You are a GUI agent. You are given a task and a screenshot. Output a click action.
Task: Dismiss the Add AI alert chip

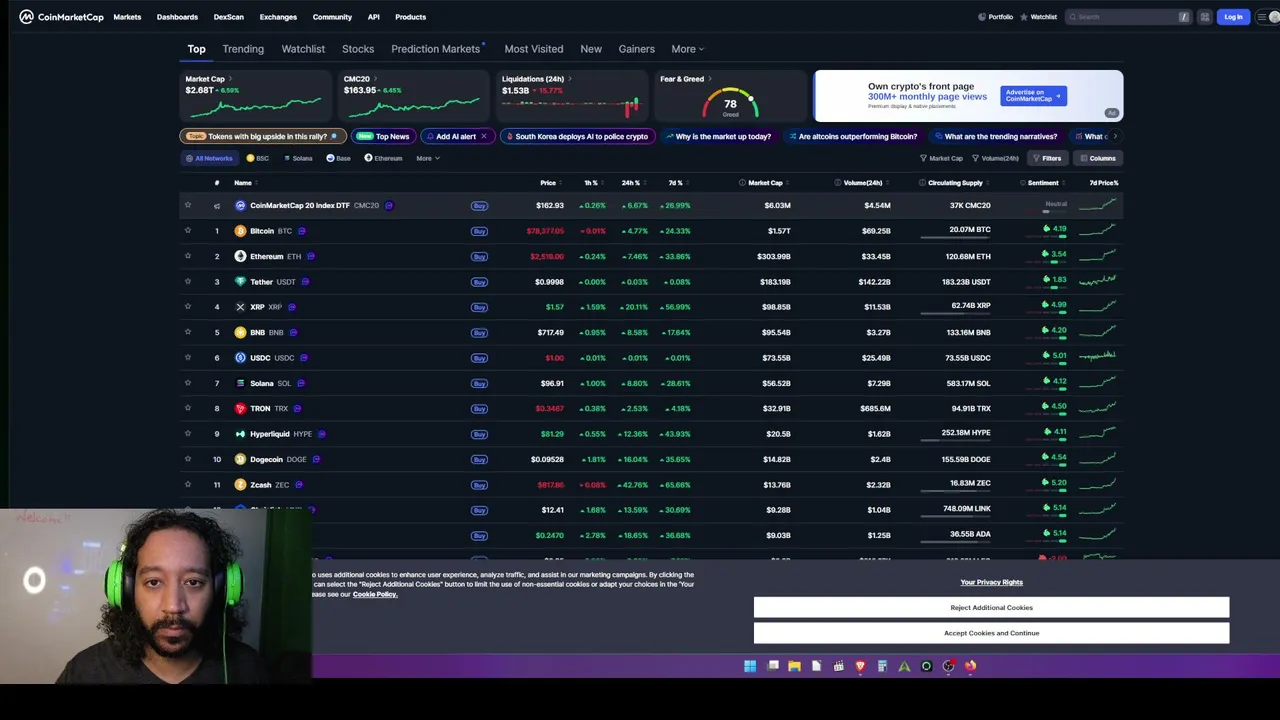click(x=484, y=136)
